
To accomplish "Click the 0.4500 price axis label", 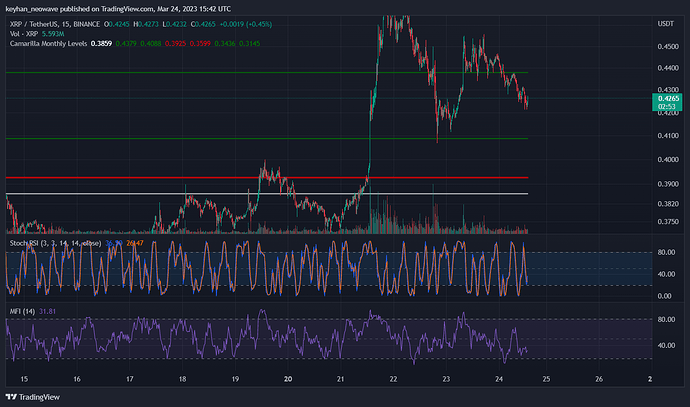I will tap(666, 46).
